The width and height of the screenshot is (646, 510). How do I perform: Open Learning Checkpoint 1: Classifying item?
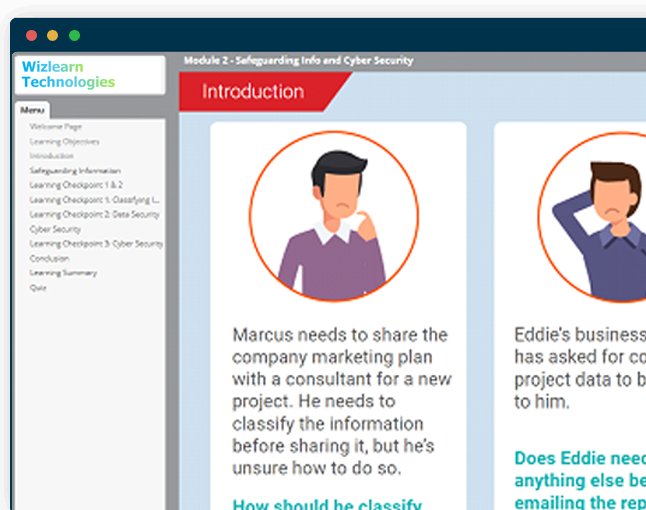click(94, 200)
